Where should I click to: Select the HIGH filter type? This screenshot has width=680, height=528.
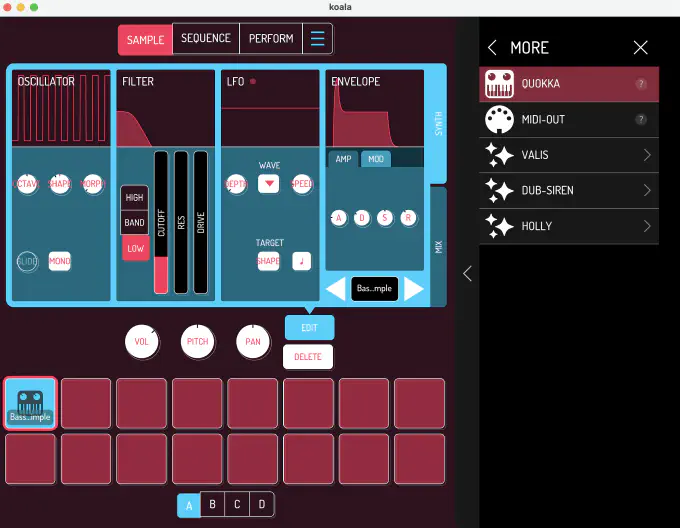(134, 198)
